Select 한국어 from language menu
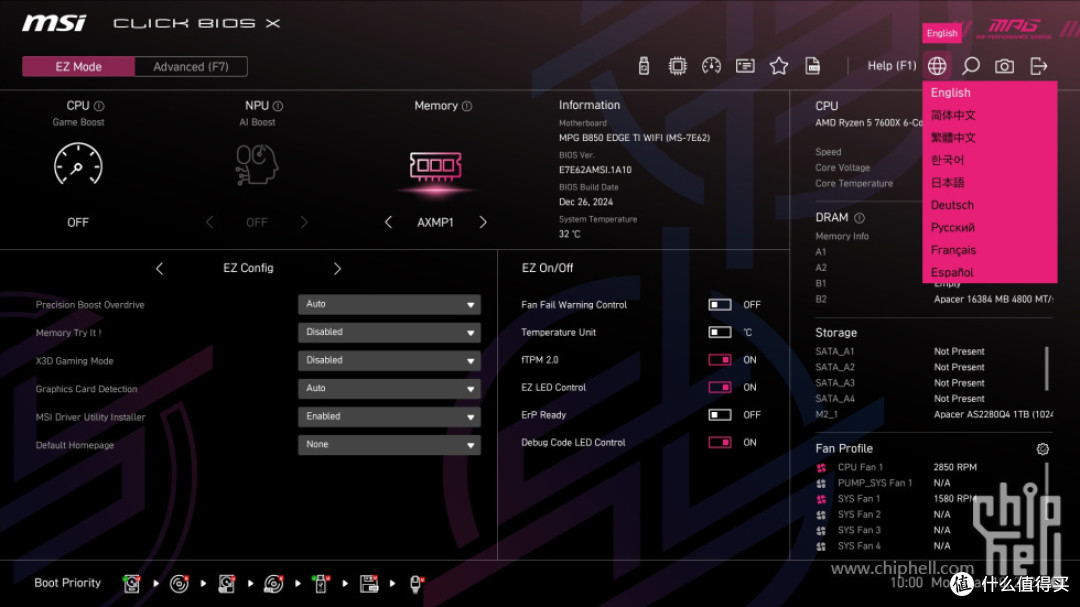 [989, 161]
